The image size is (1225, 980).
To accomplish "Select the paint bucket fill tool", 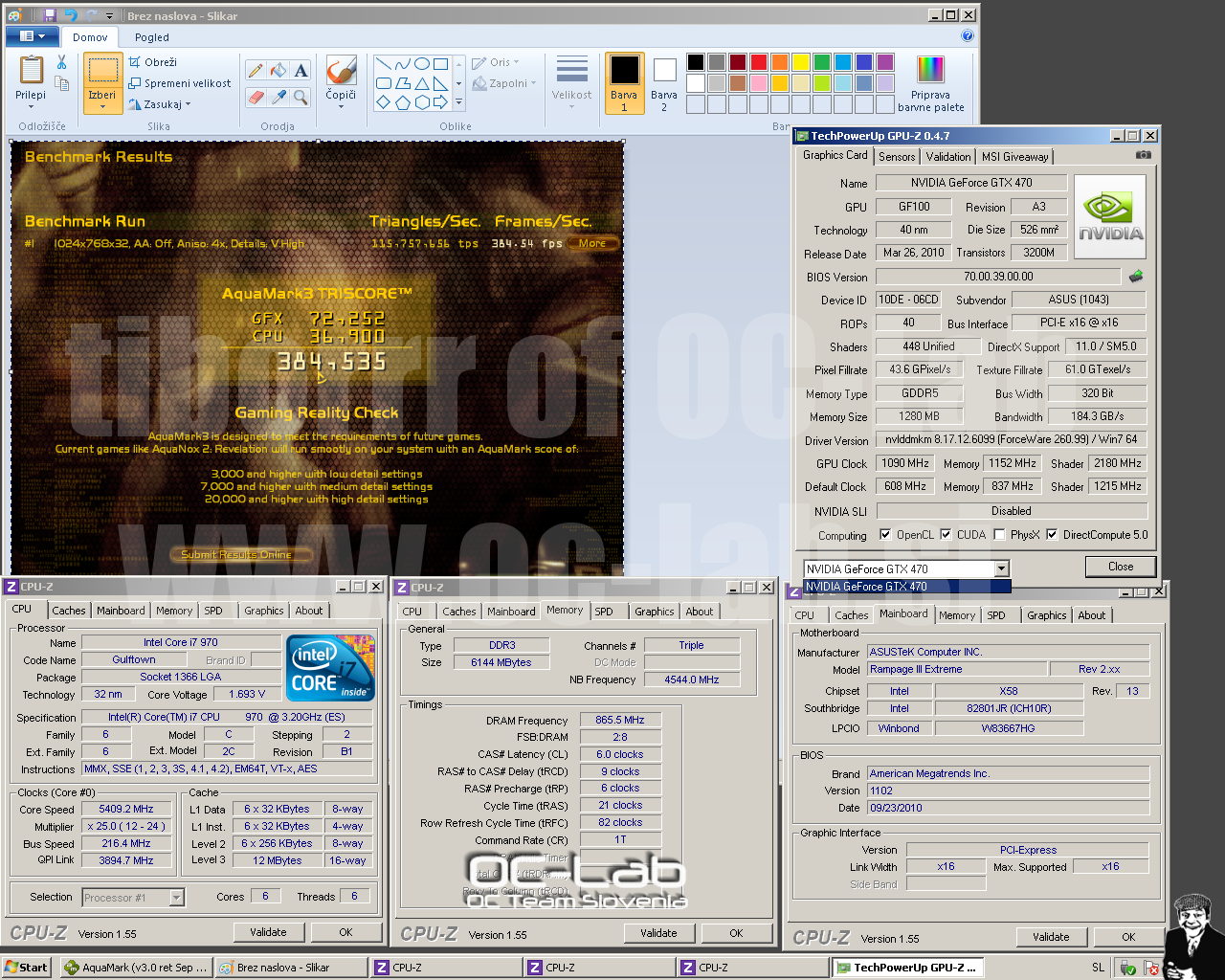I will tap(278, 70).
